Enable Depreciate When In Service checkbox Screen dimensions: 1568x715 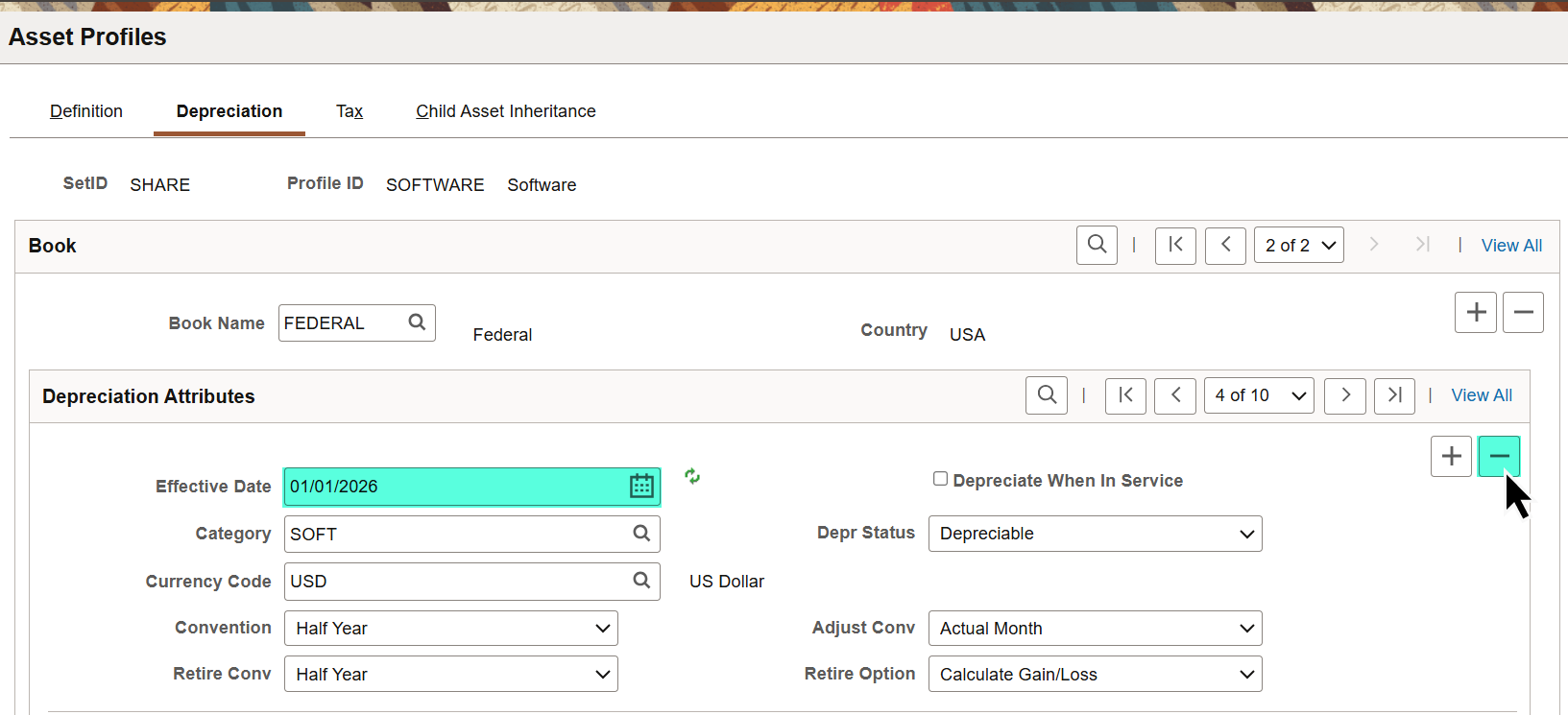point(941,479)
